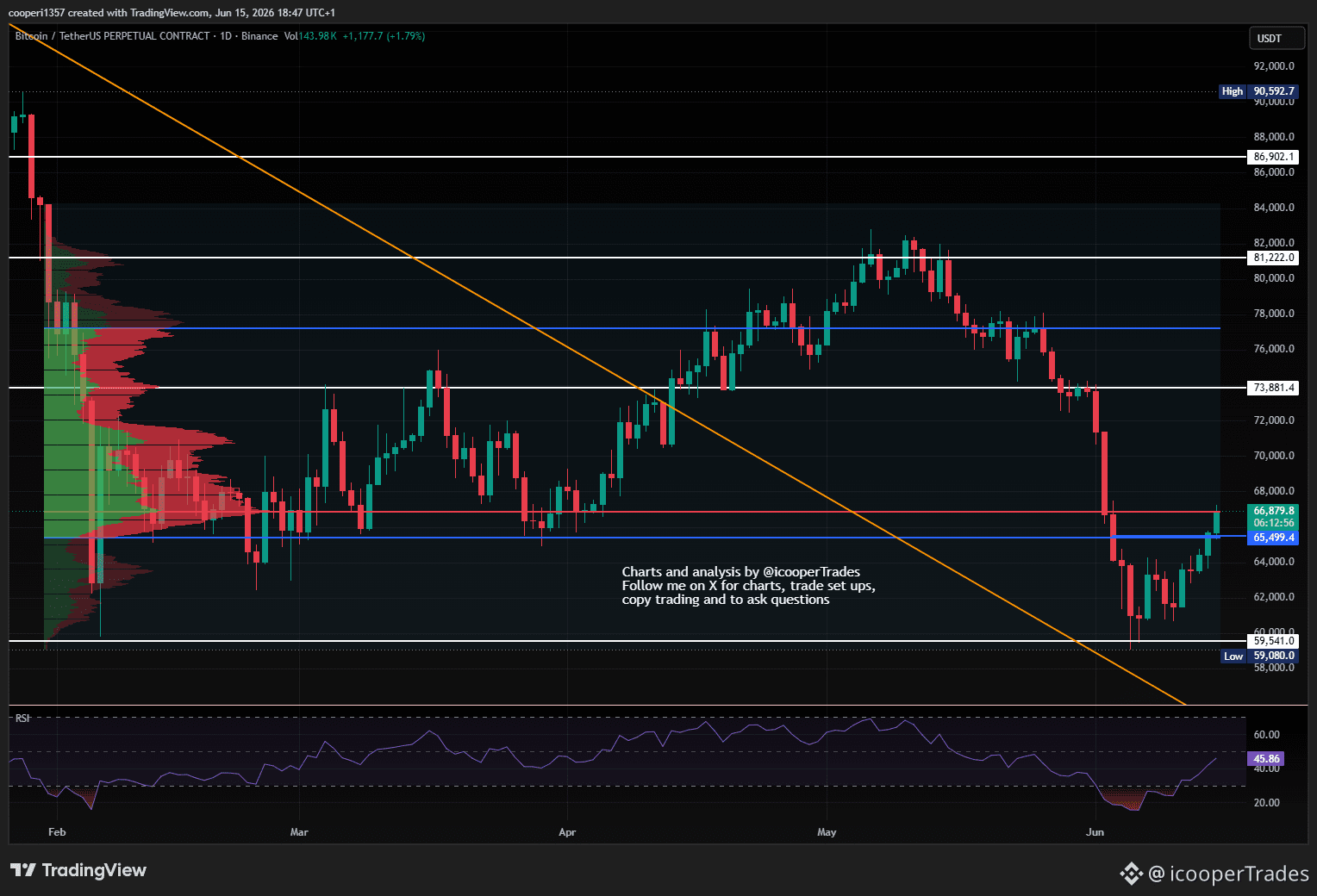Click the Charts and analysis text annotation
This screenshot has height=896, width=1317.
[x=748, y=586]
